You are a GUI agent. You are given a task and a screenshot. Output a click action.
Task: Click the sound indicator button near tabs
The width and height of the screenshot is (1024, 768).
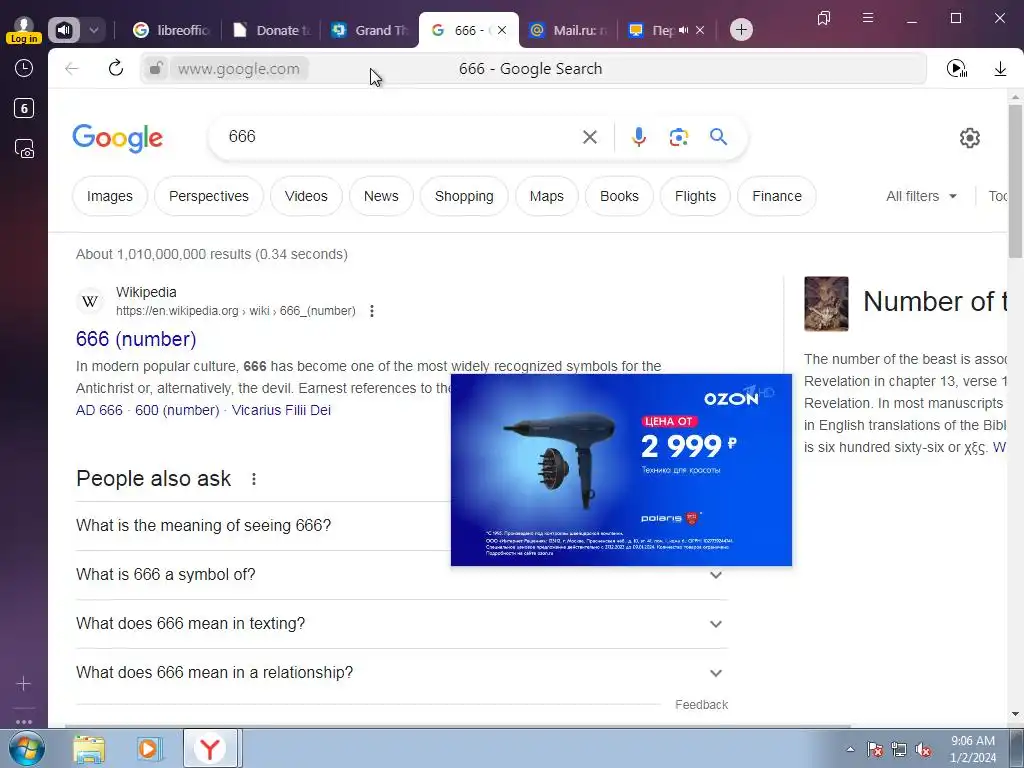64,30
